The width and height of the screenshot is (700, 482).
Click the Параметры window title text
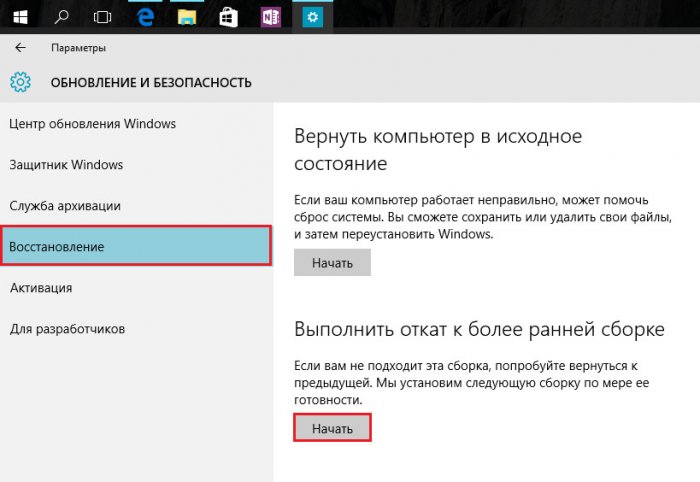click(x=79, y=48)
